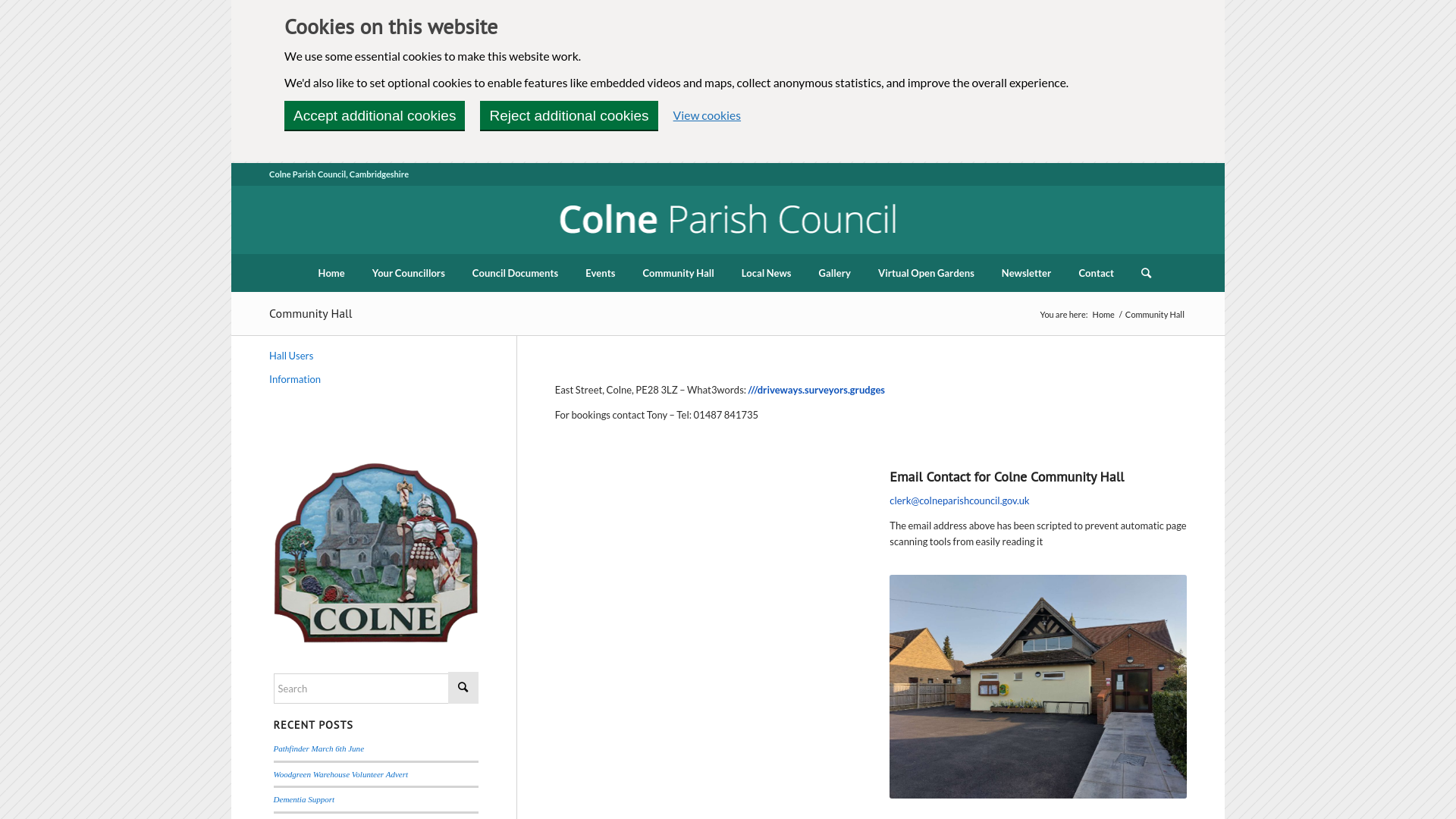The height and width of the screenshot is (819, 1456).
Task: Open the View cookies link
Action: tap(707, 115)
